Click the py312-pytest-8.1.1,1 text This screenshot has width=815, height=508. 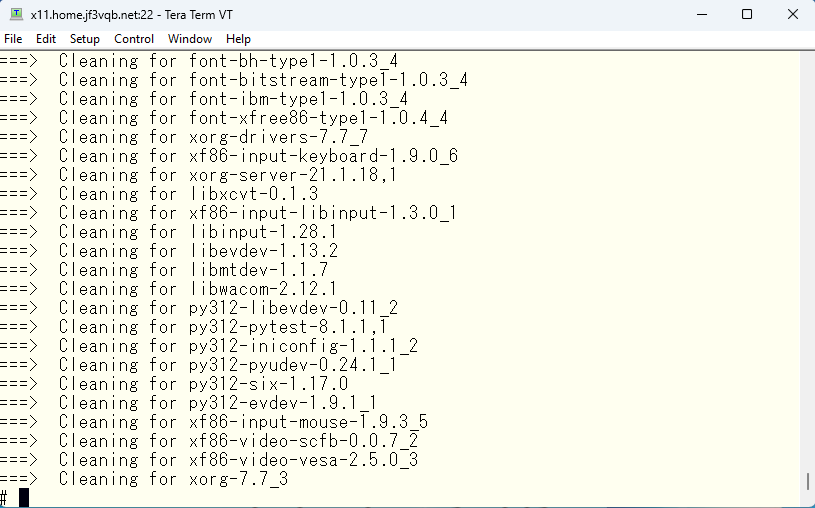[288, 327]
